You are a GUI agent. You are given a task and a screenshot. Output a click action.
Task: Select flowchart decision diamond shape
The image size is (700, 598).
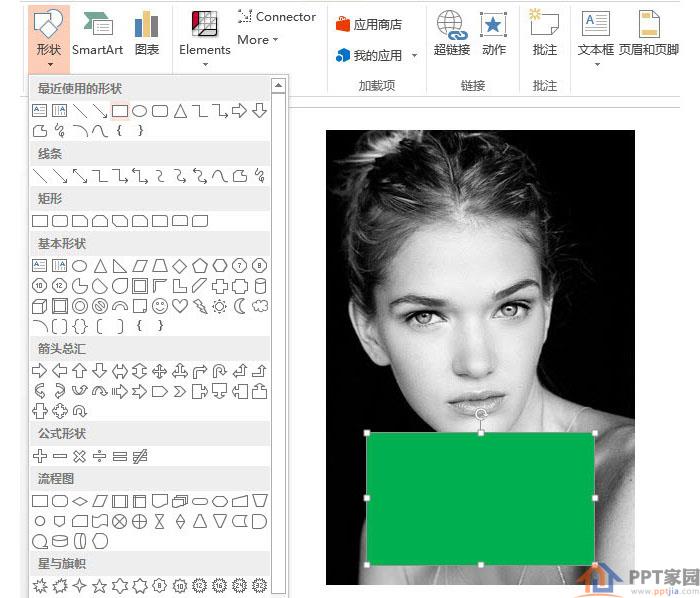pos(80,501)
